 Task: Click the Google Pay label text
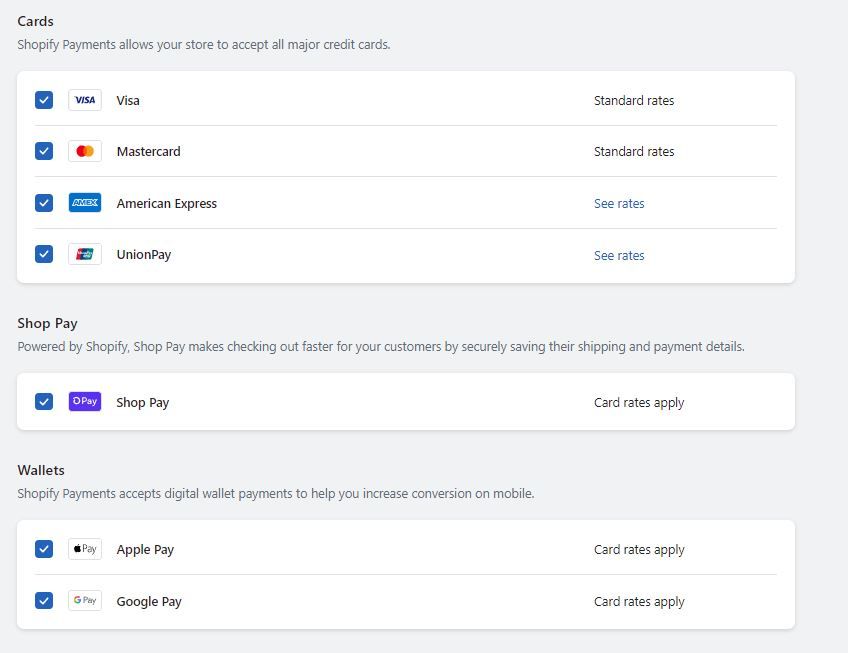click(149, 602)
